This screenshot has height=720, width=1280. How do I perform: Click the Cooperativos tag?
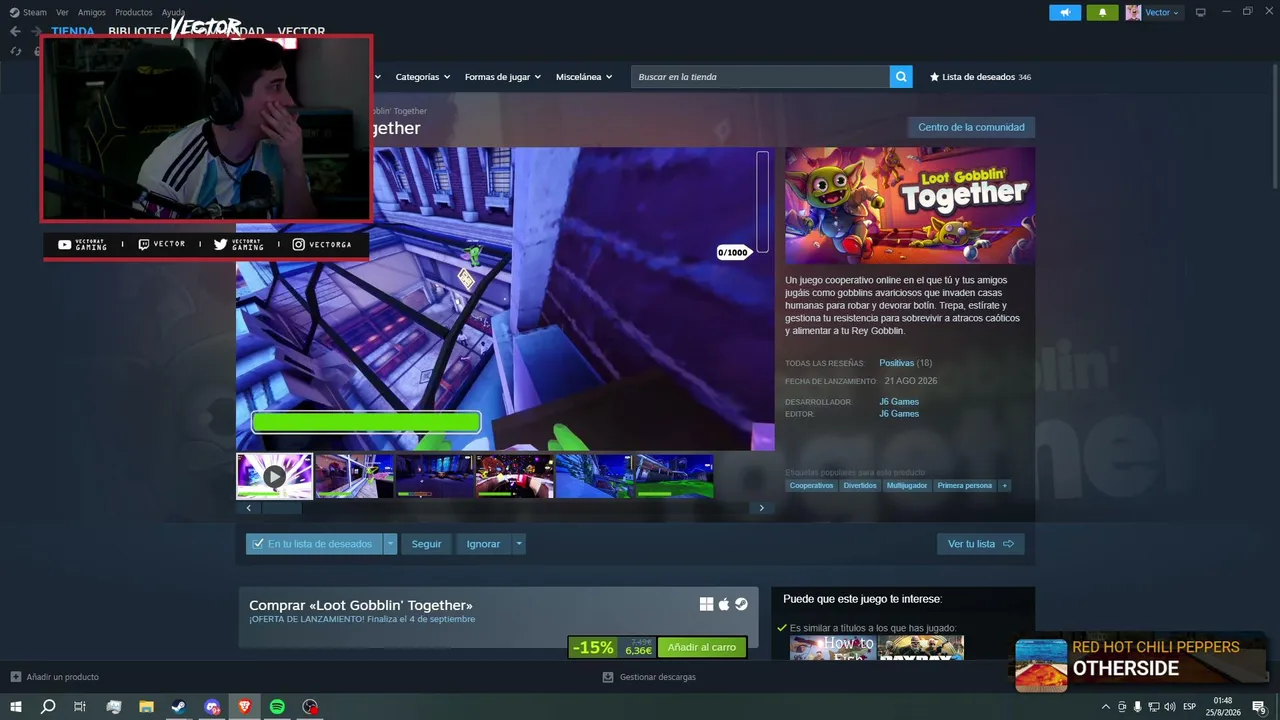click(811, 486)
